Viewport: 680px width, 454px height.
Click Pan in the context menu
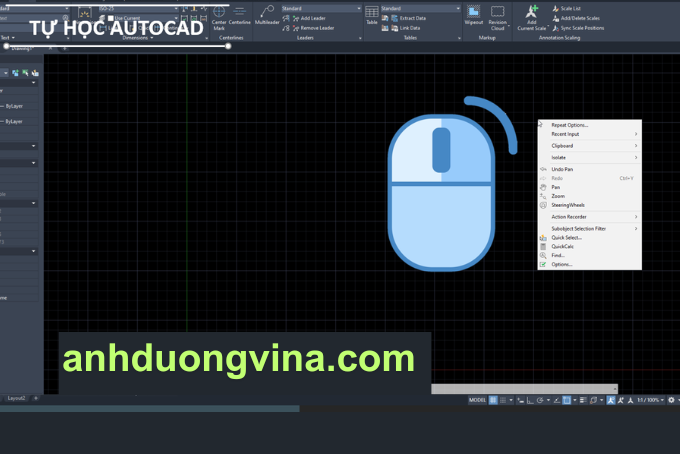(556, 187)
